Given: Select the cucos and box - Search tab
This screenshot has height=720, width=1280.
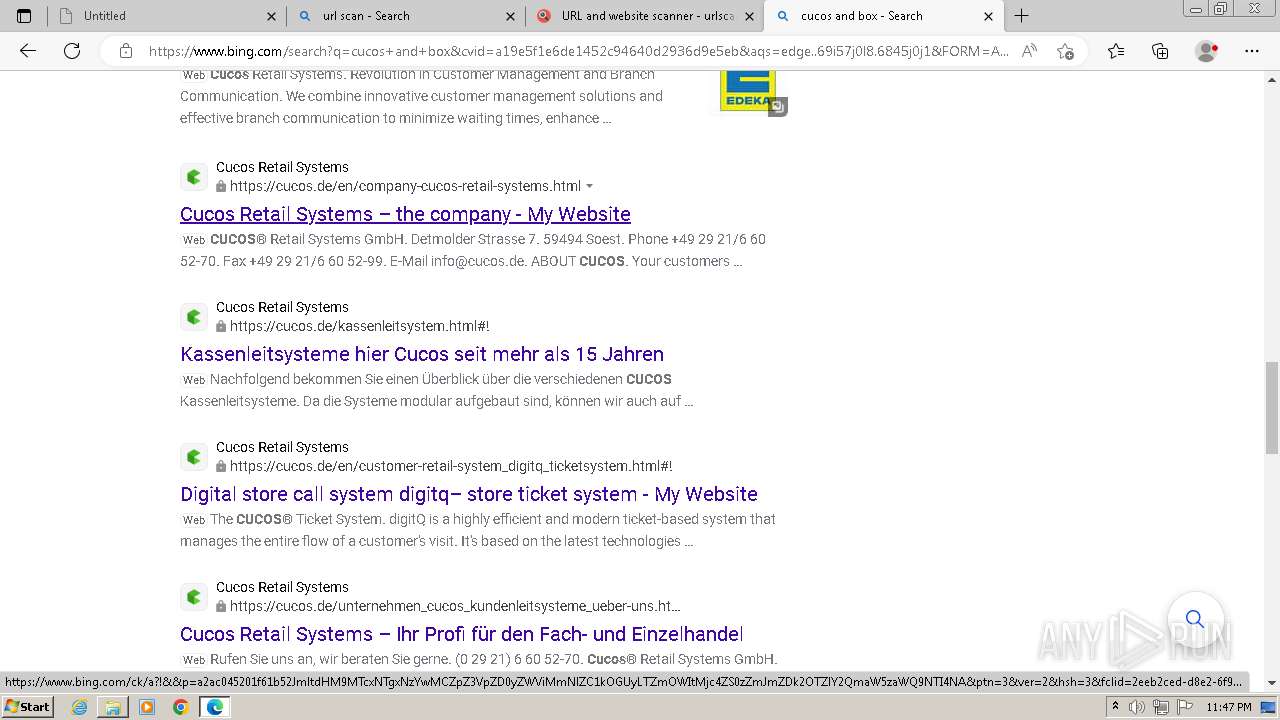Looking at the screenshot, I should [883, 16].
